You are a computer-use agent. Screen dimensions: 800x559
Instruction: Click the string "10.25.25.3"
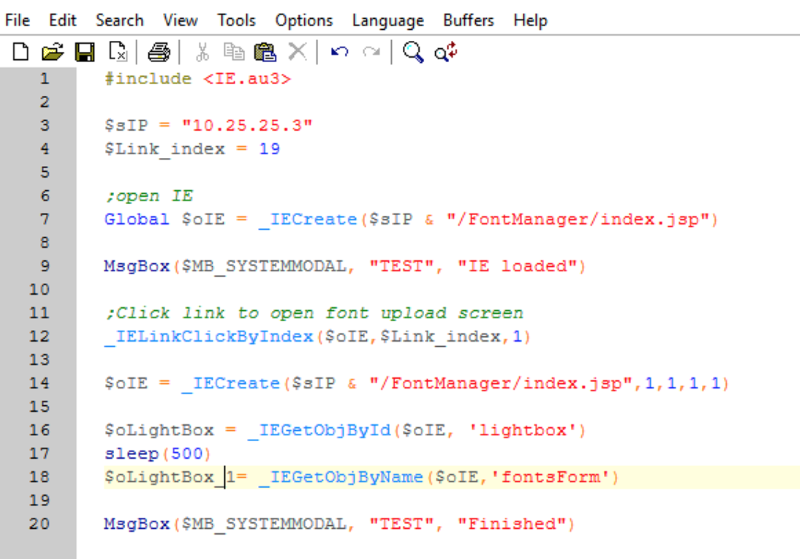(247, 125)
